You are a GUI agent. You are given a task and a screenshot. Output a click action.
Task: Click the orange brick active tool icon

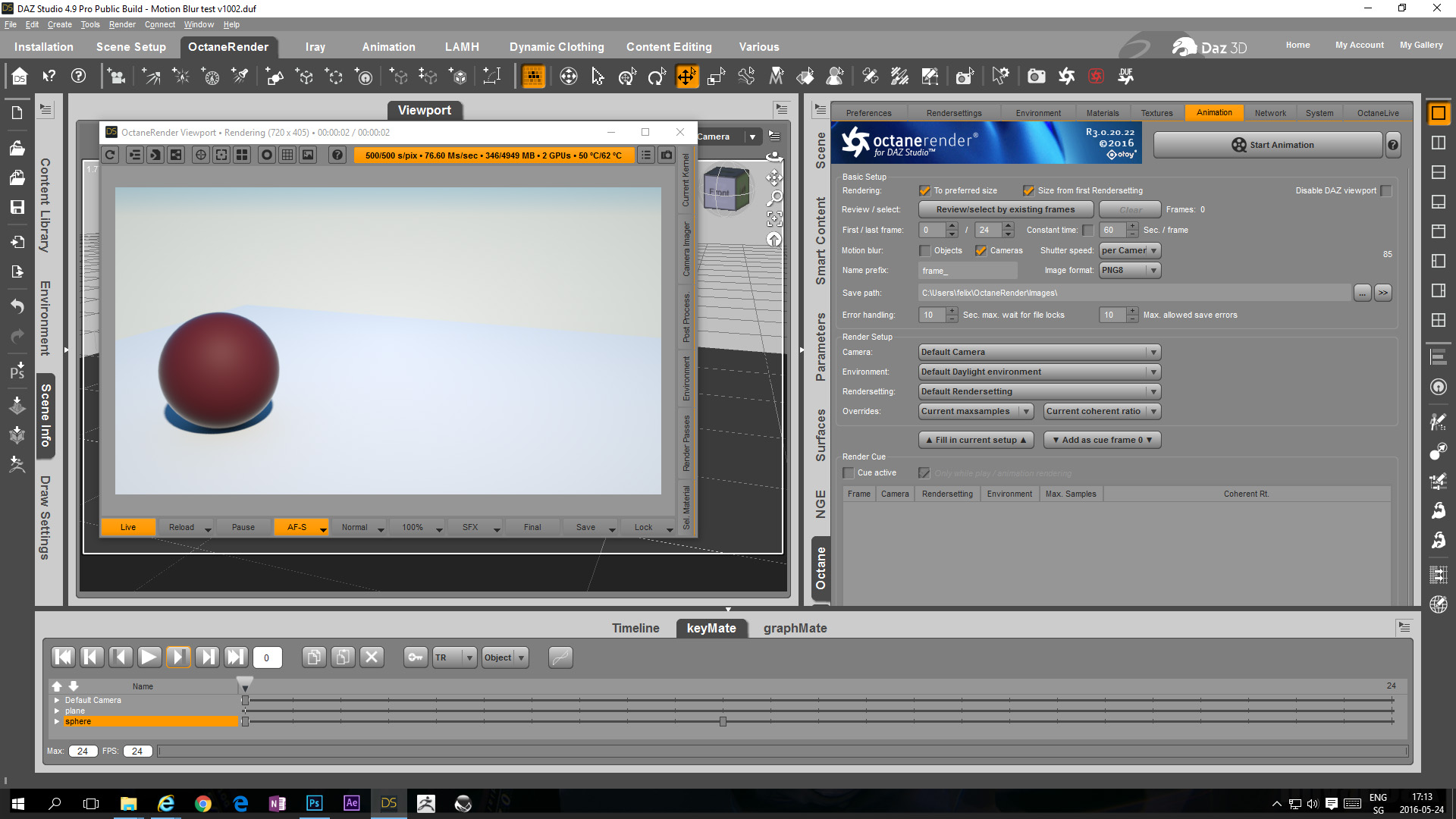coord(534,77)
